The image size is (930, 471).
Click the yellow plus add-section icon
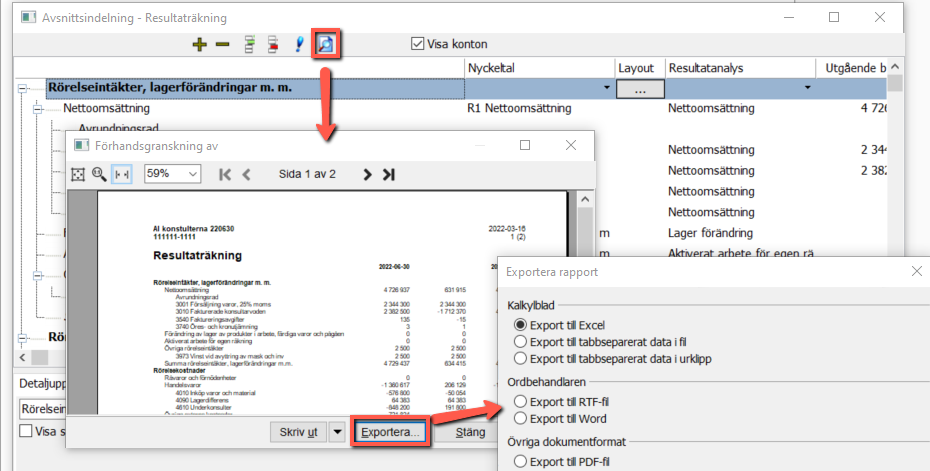pos(200,44)
